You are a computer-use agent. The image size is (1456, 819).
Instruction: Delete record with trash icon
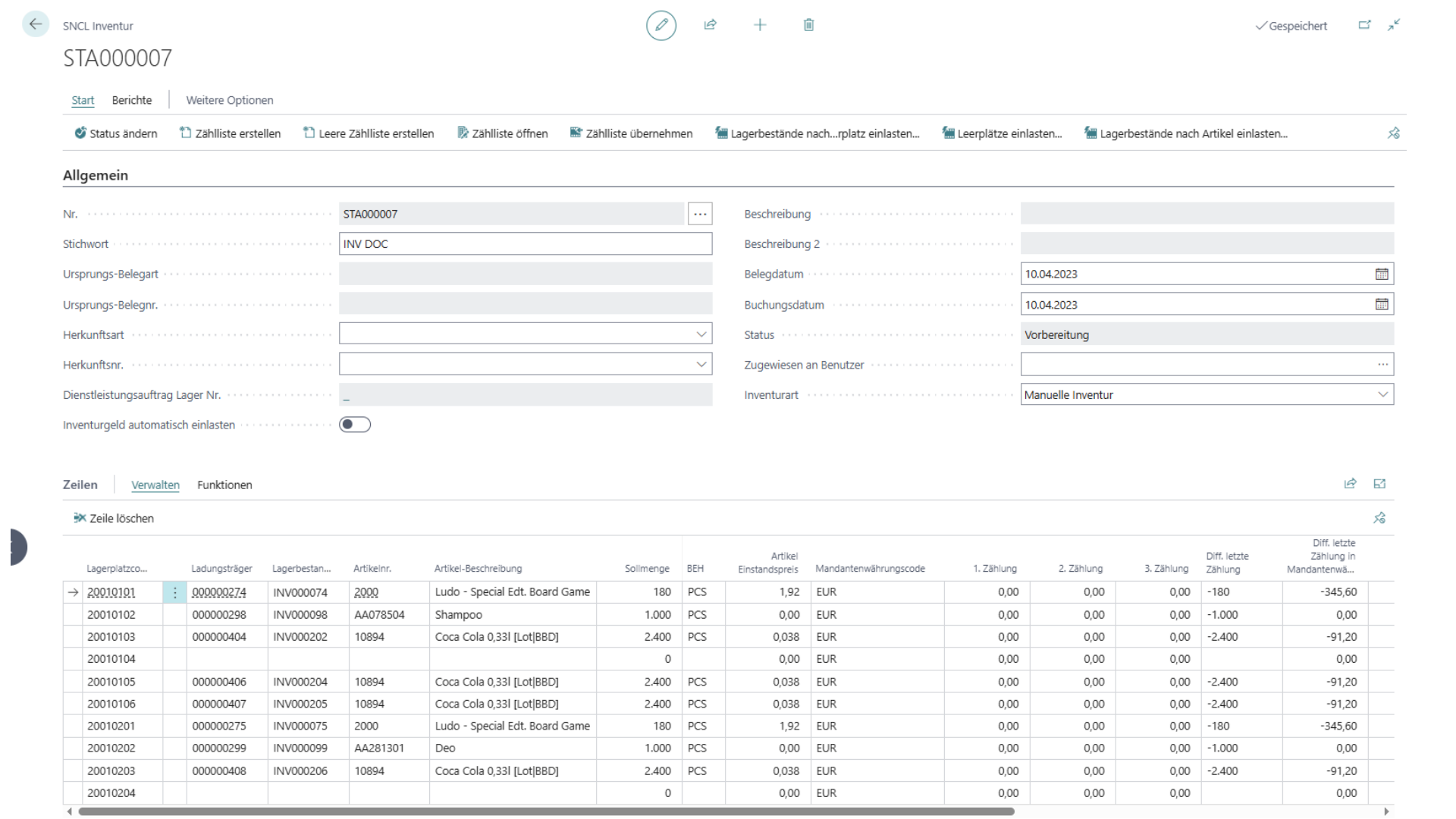pyautogui.click(x=809, y=25)
